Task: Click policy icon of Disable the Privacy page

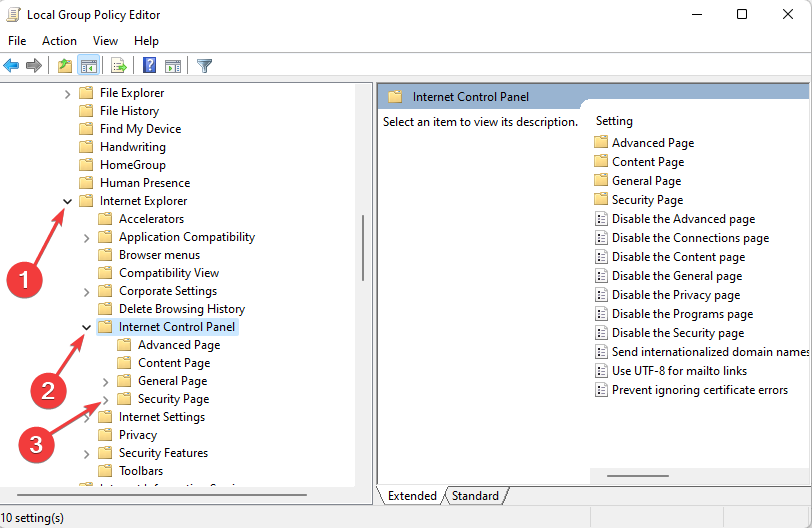Action: click(601, 295)
